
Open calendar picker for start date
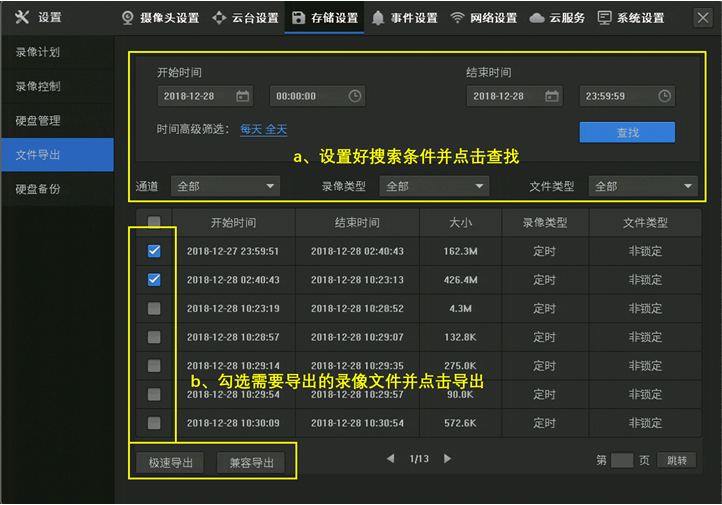(242, 96)
